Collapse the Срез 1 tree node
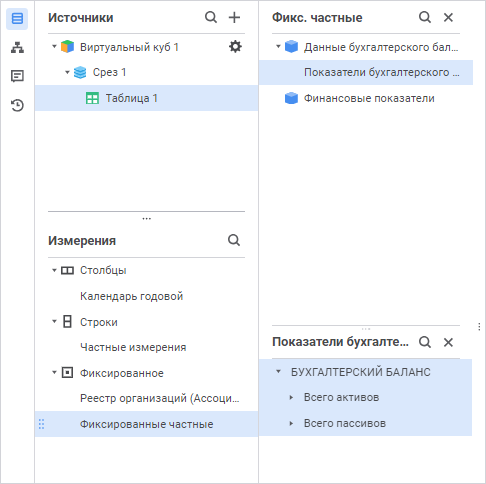The image size is (486, 484). [67, 72]
